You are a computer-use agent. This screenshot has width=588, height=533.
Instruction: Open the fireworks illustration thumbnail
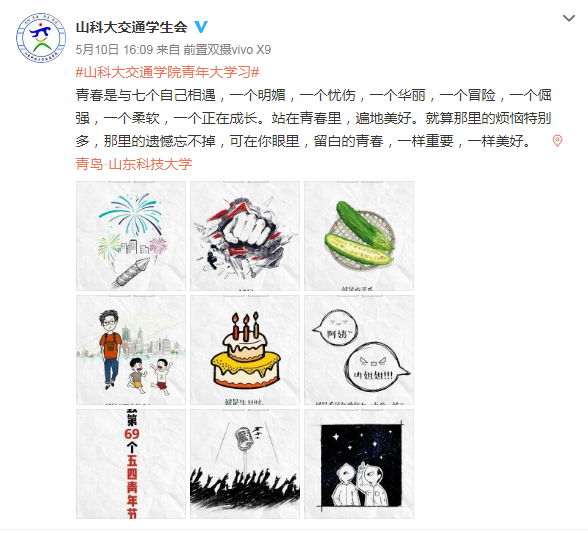click(131, 236)
